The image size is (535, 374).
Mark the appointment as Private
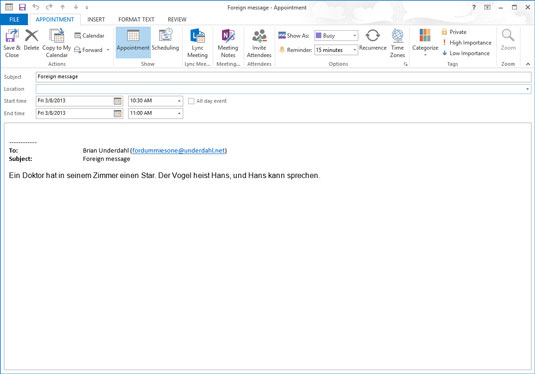[x=454, y=32]
